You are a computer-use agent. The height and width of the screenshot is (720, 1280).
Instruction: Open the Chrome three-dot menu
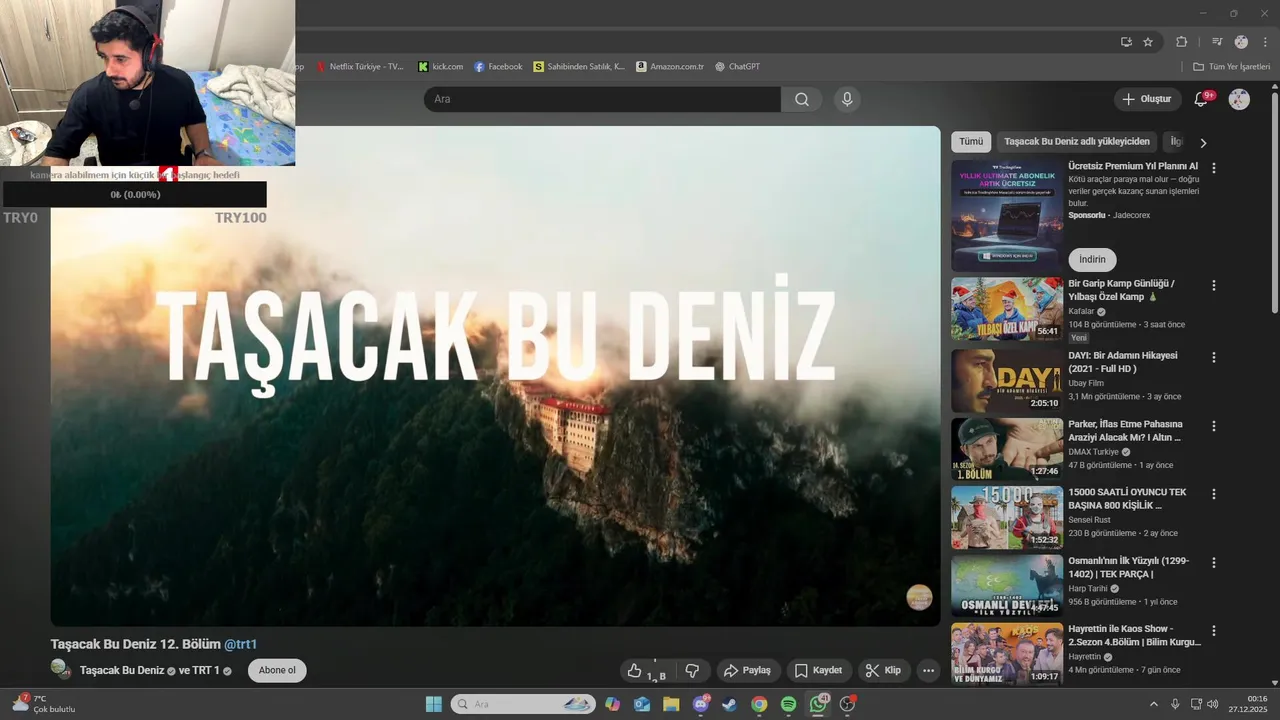click(x=1265, y=42)
